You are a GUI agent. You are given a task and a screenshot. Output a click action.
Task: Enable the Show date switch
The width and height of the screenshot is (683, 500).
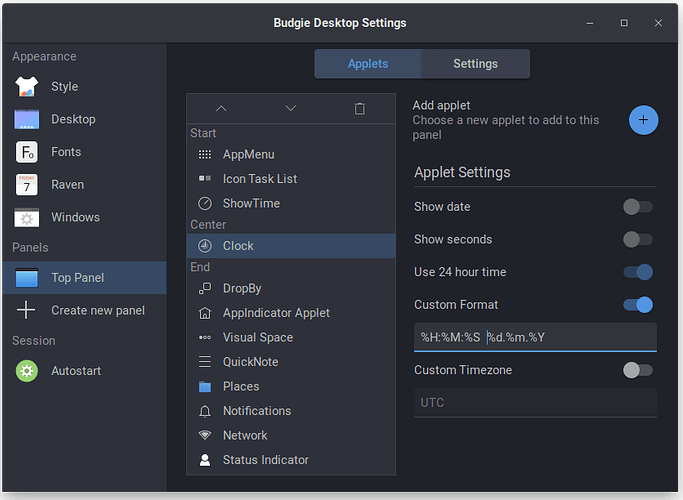pos(637,207)
